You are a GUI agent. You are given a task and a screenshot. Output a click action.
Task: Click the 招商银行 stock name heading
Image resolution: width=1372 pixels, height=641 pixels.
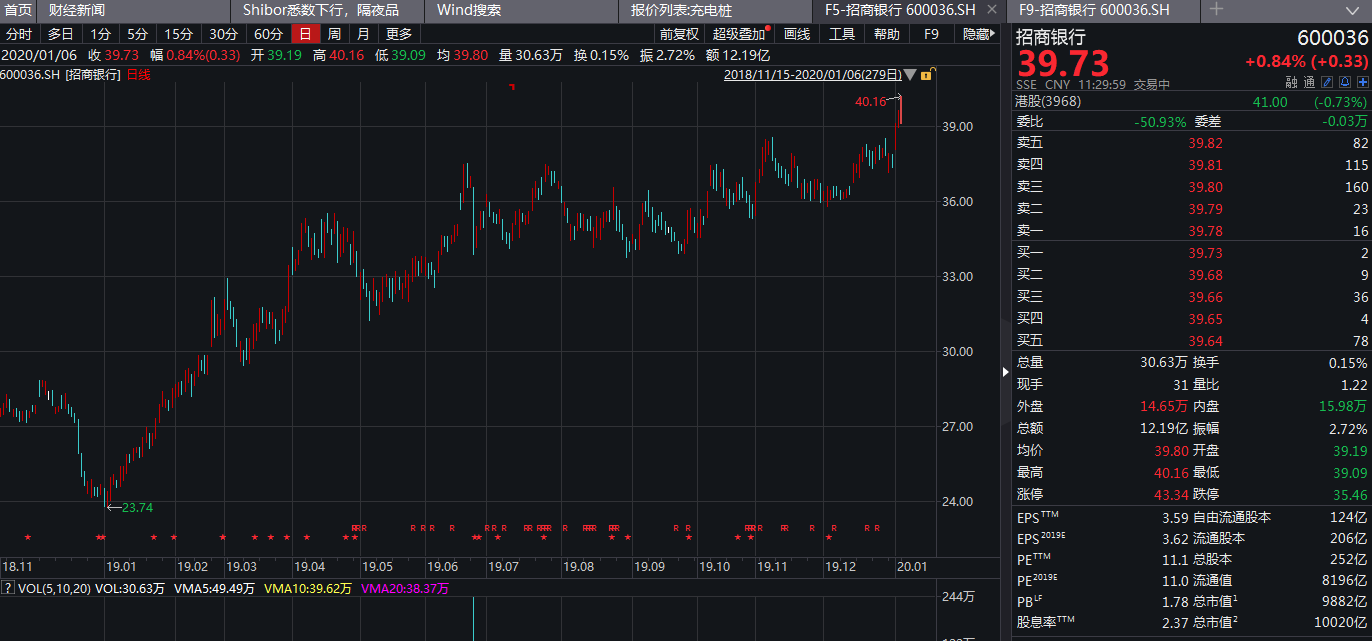tap(1051, 37)
